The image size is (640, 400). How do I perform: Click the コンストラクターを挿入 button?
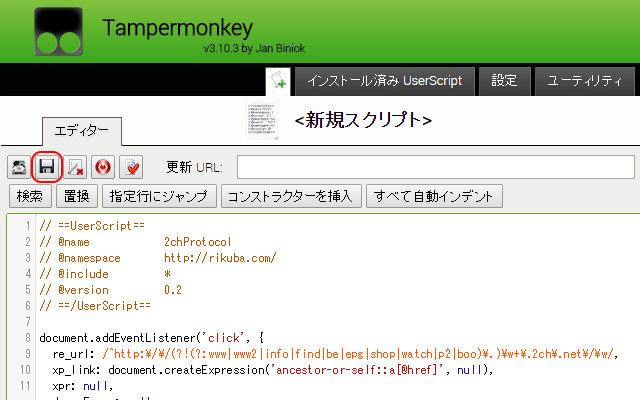291,195
